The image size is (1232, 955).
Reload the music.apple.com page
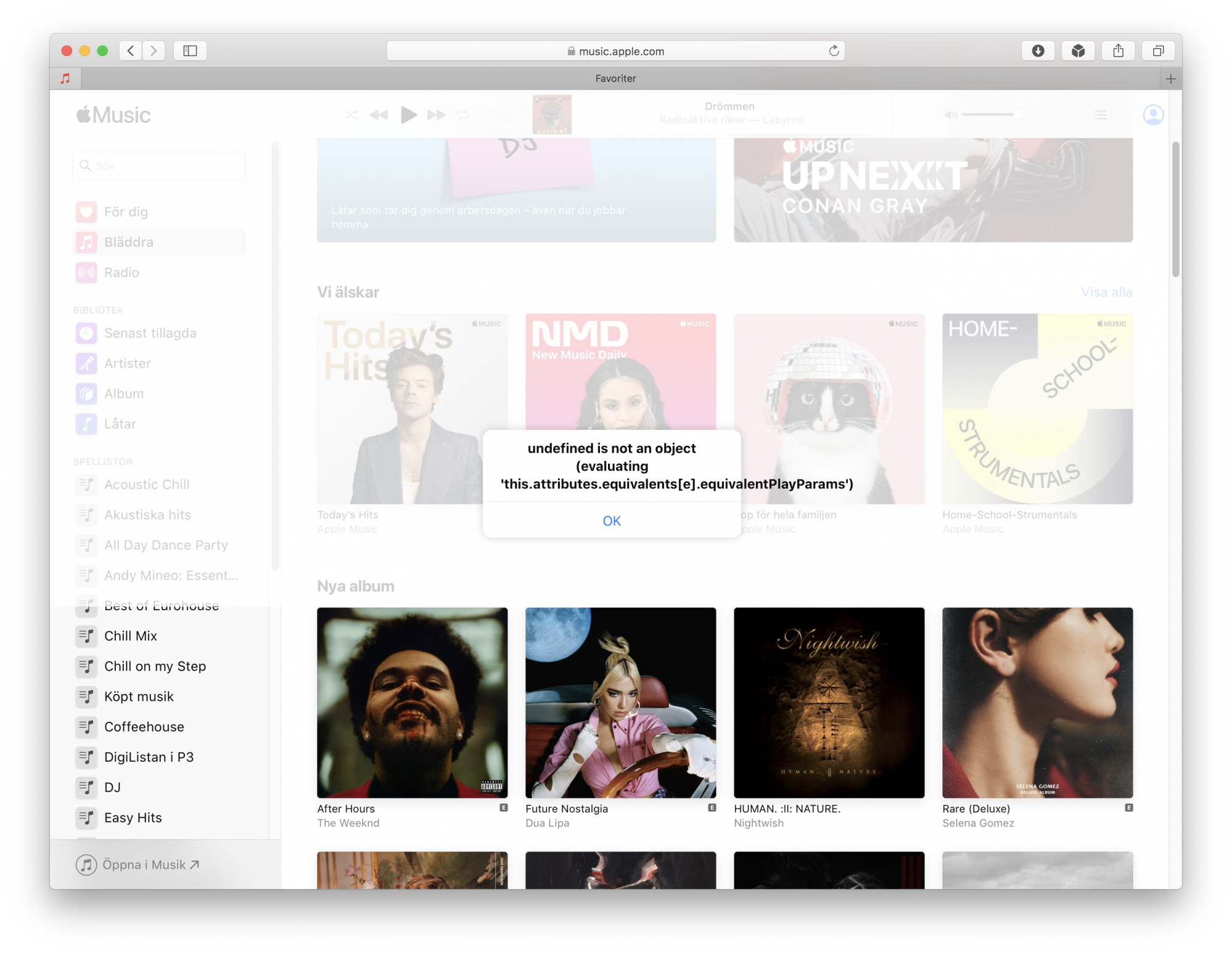tap(833, 51)
